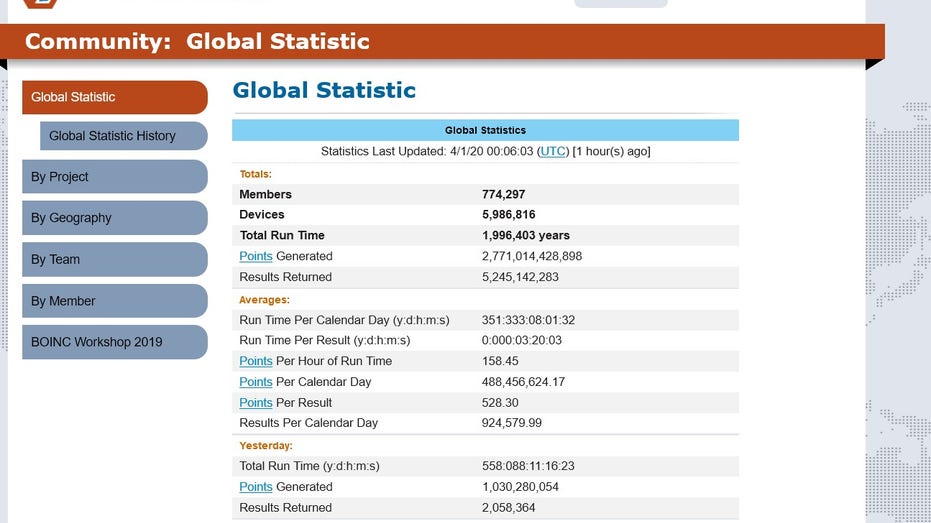
Task: Click the Global Statistic page heading
Action: (324, 90)
